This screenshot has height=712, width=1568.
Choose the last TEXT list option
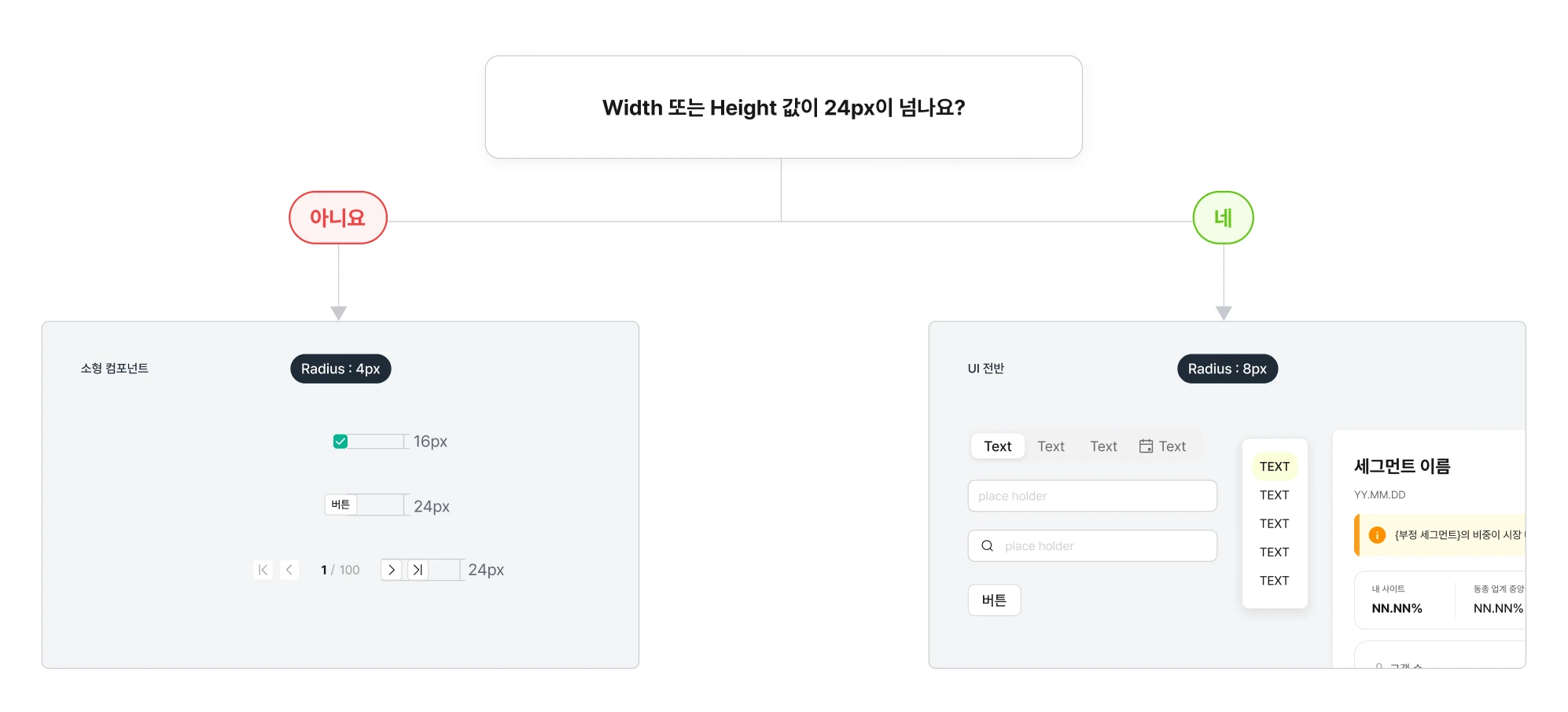1275,581
